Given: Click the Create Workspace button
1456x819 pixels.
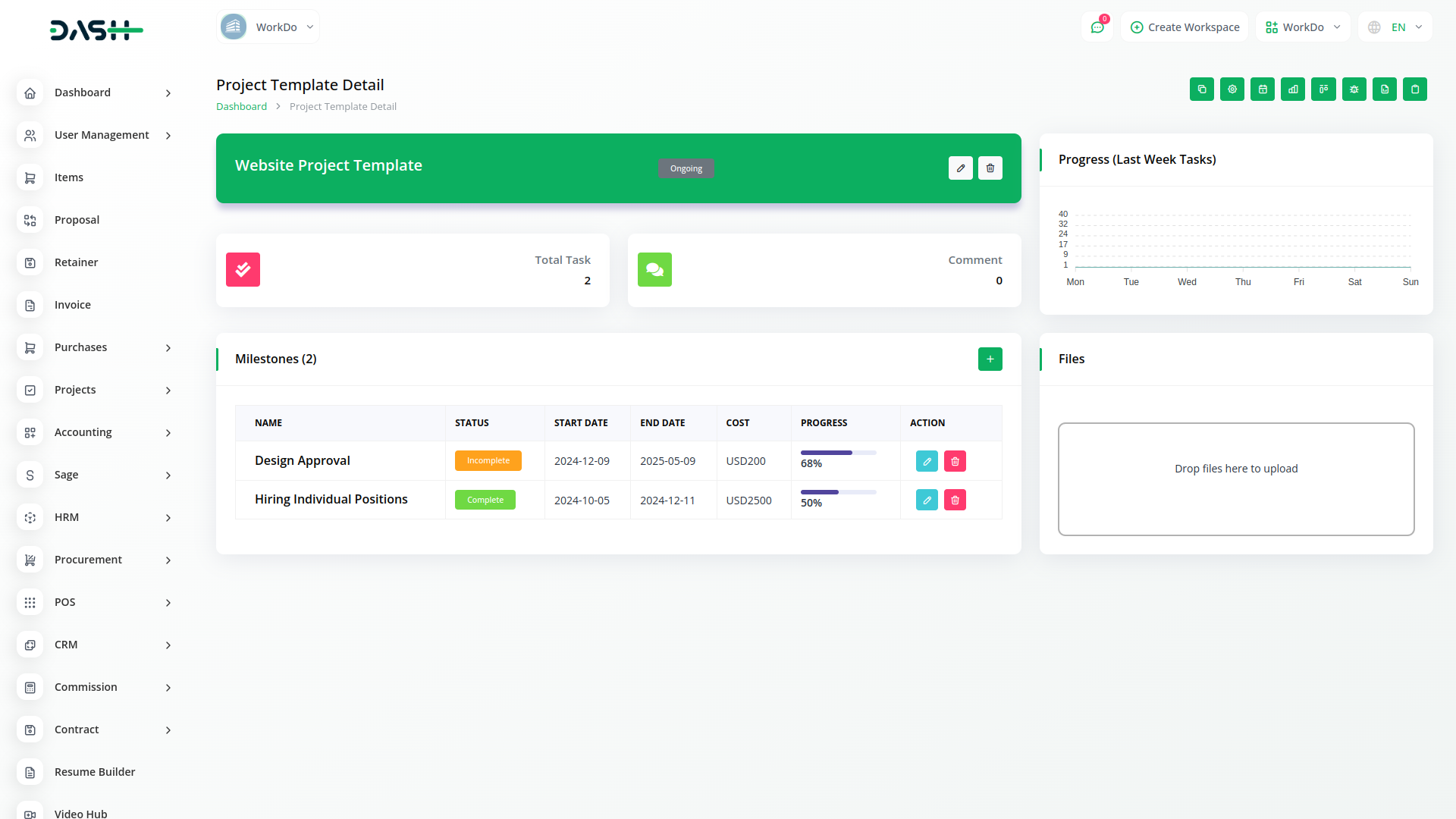Looking at the screenshot, I should point(1185,27).
